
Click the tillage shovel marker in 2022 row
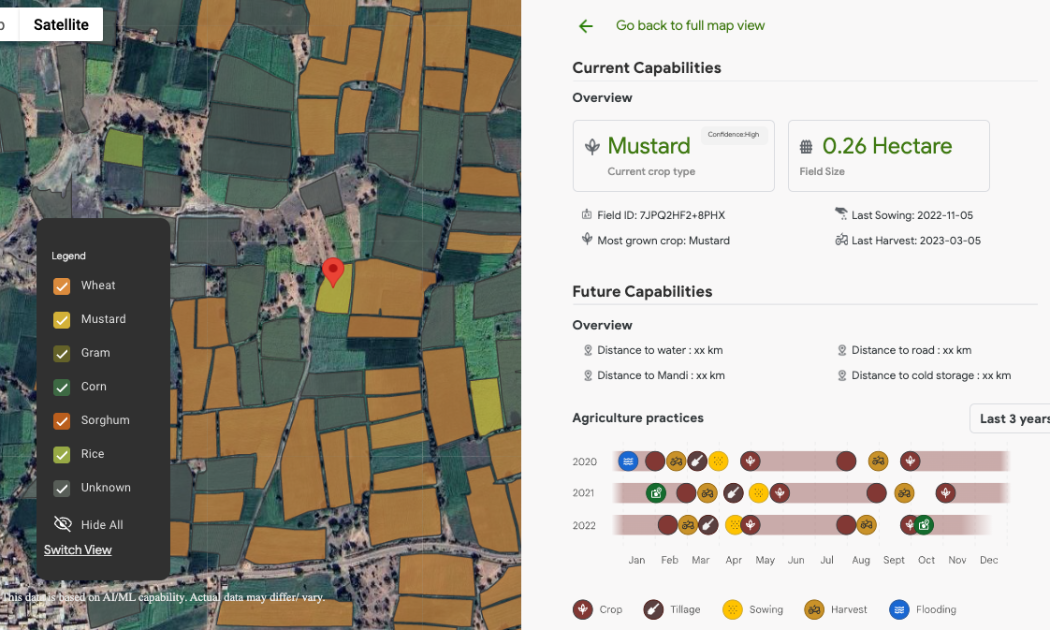click(x=708, y=525)
